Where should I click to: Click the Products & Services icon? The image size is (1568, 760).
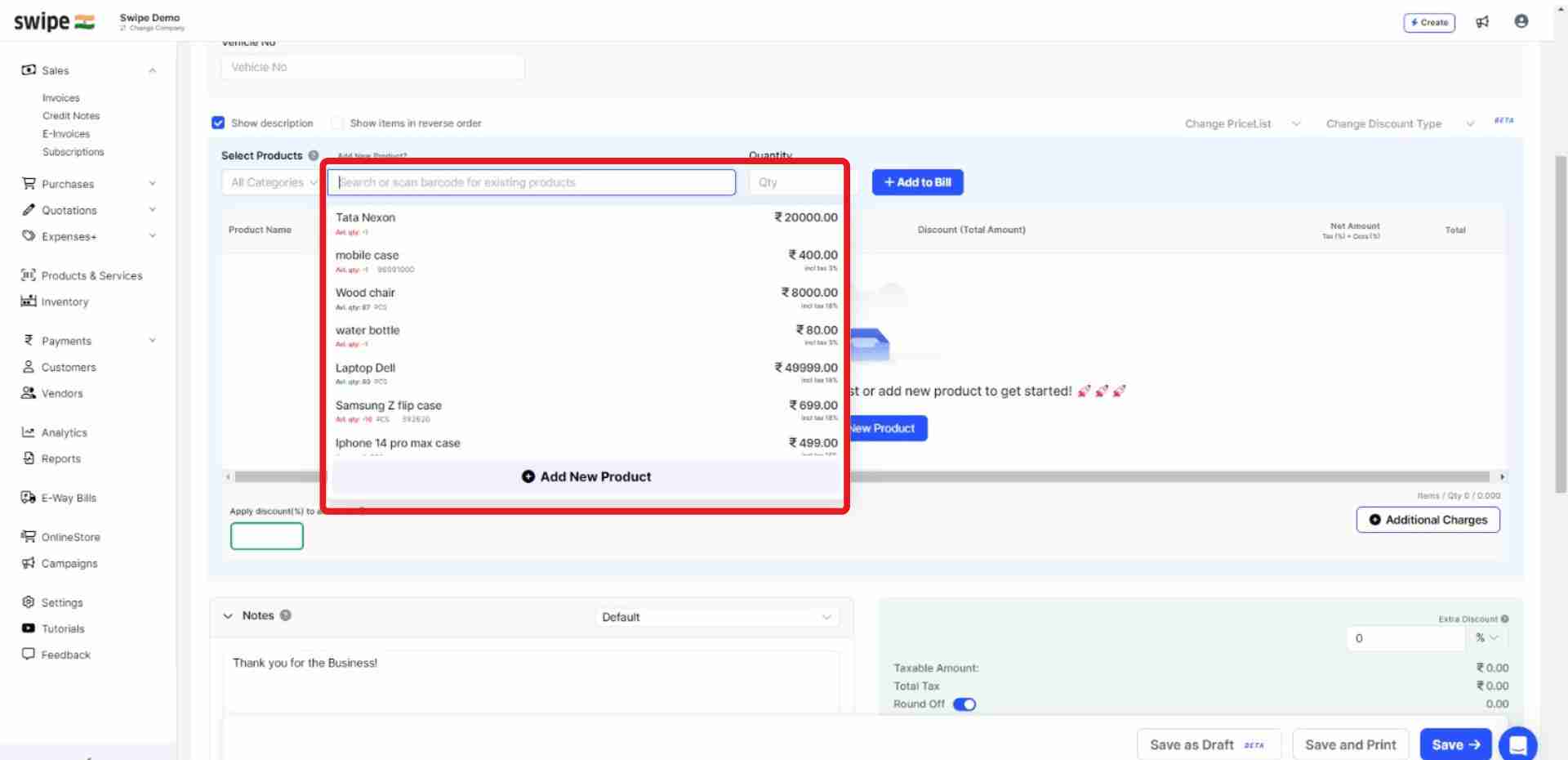click(29, 275)
